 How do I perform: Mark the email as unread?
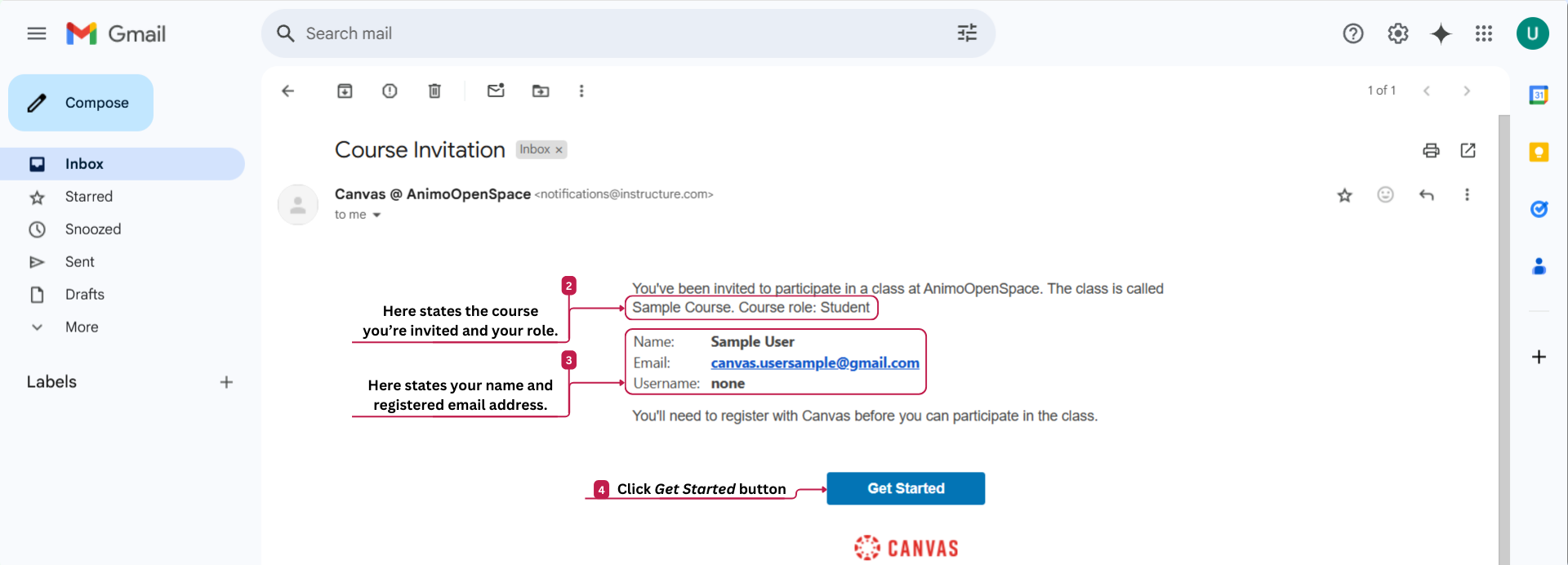click(x=496, y=91)
